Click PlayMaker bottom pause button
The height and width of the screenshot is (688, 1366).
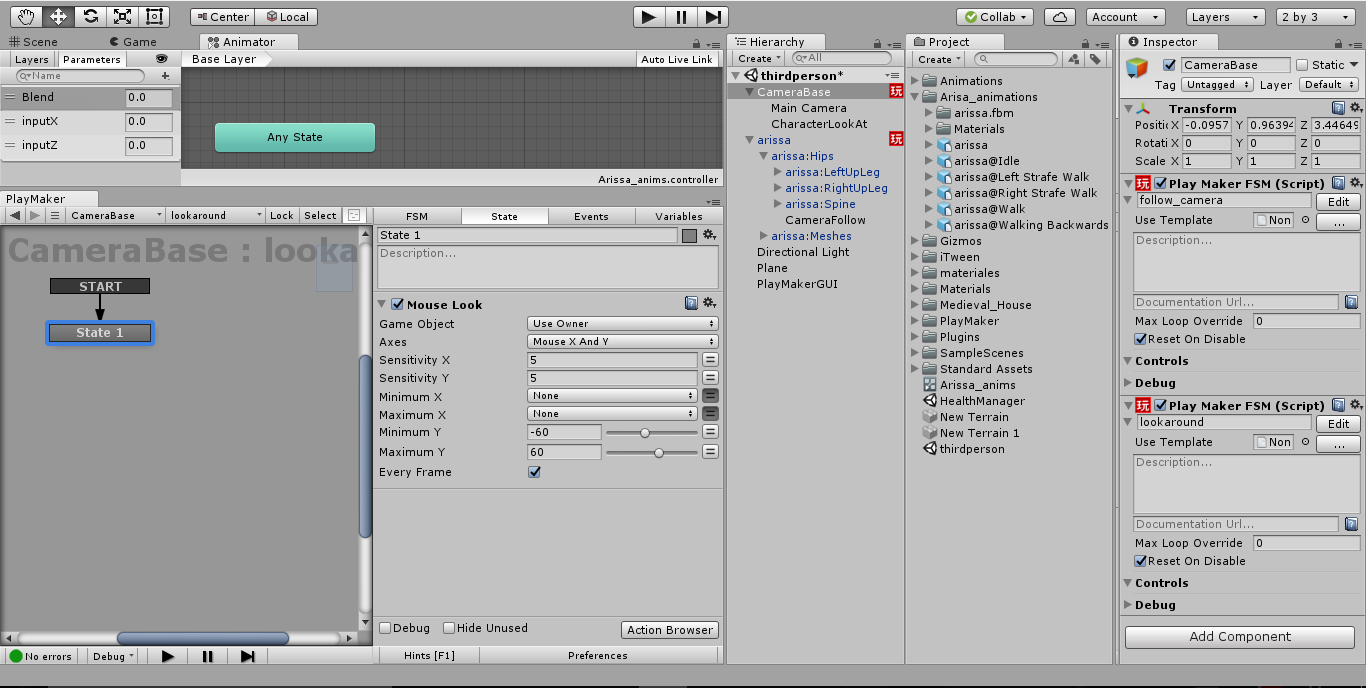pyautogui.click(x=208, y=656)
